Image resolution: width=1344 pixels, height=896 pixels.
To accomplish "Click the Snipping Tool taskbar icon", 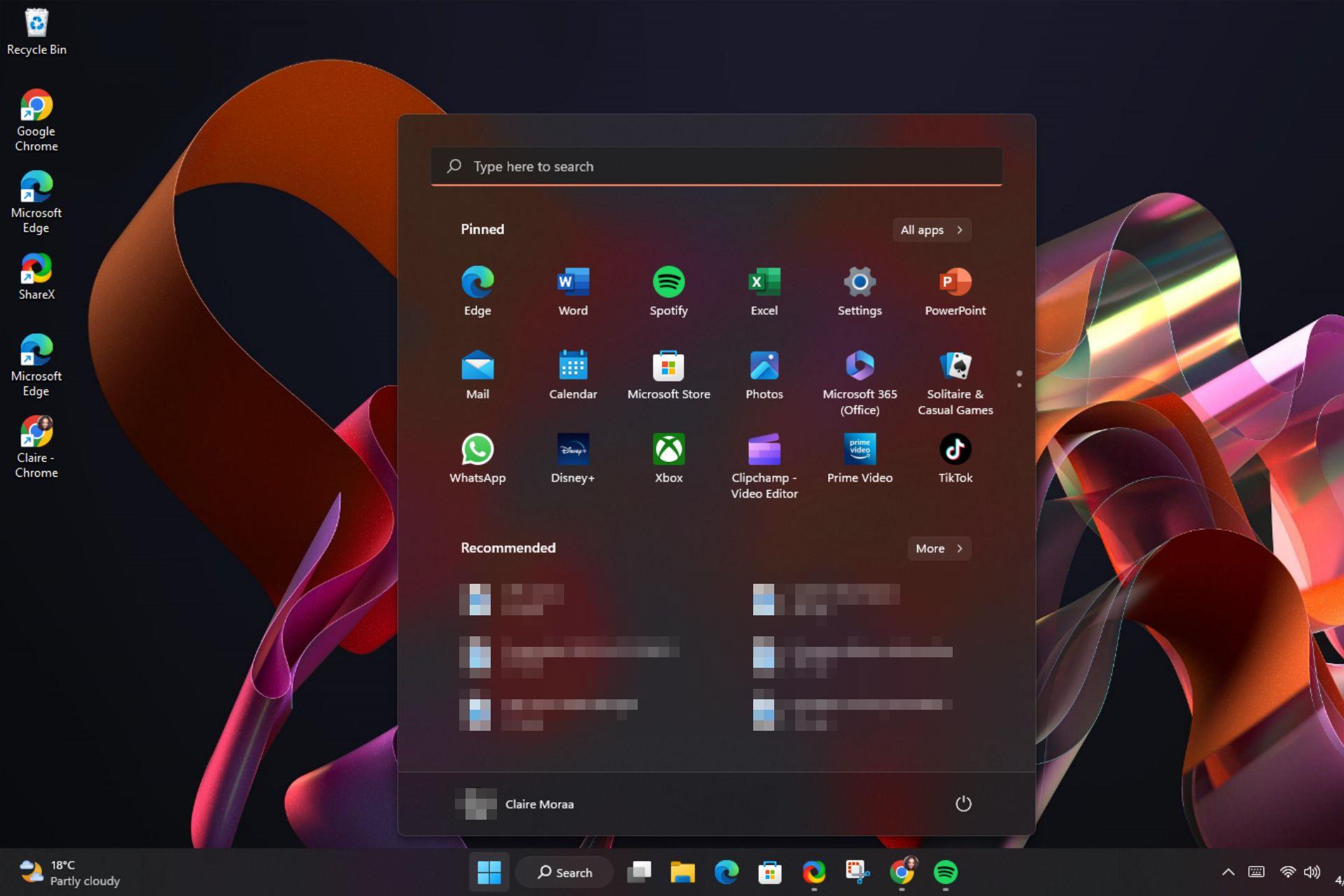I will 857,872.
